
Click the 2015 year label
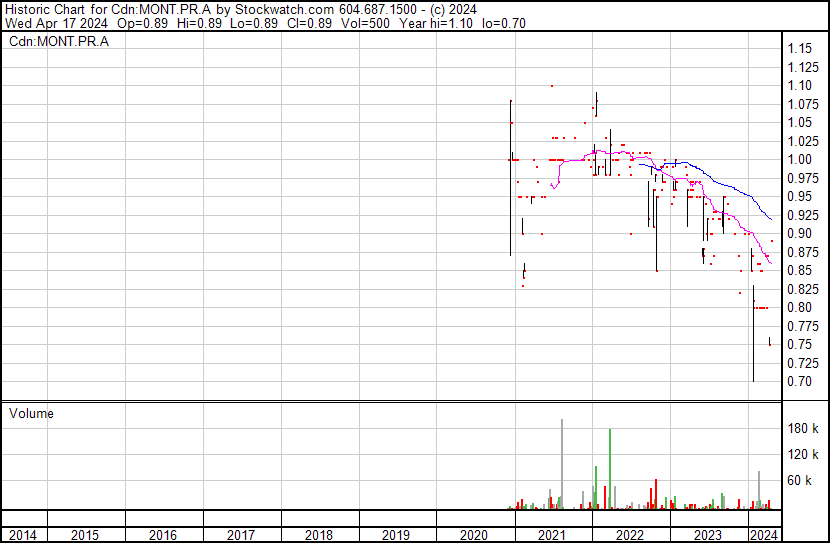click(85, 535)
